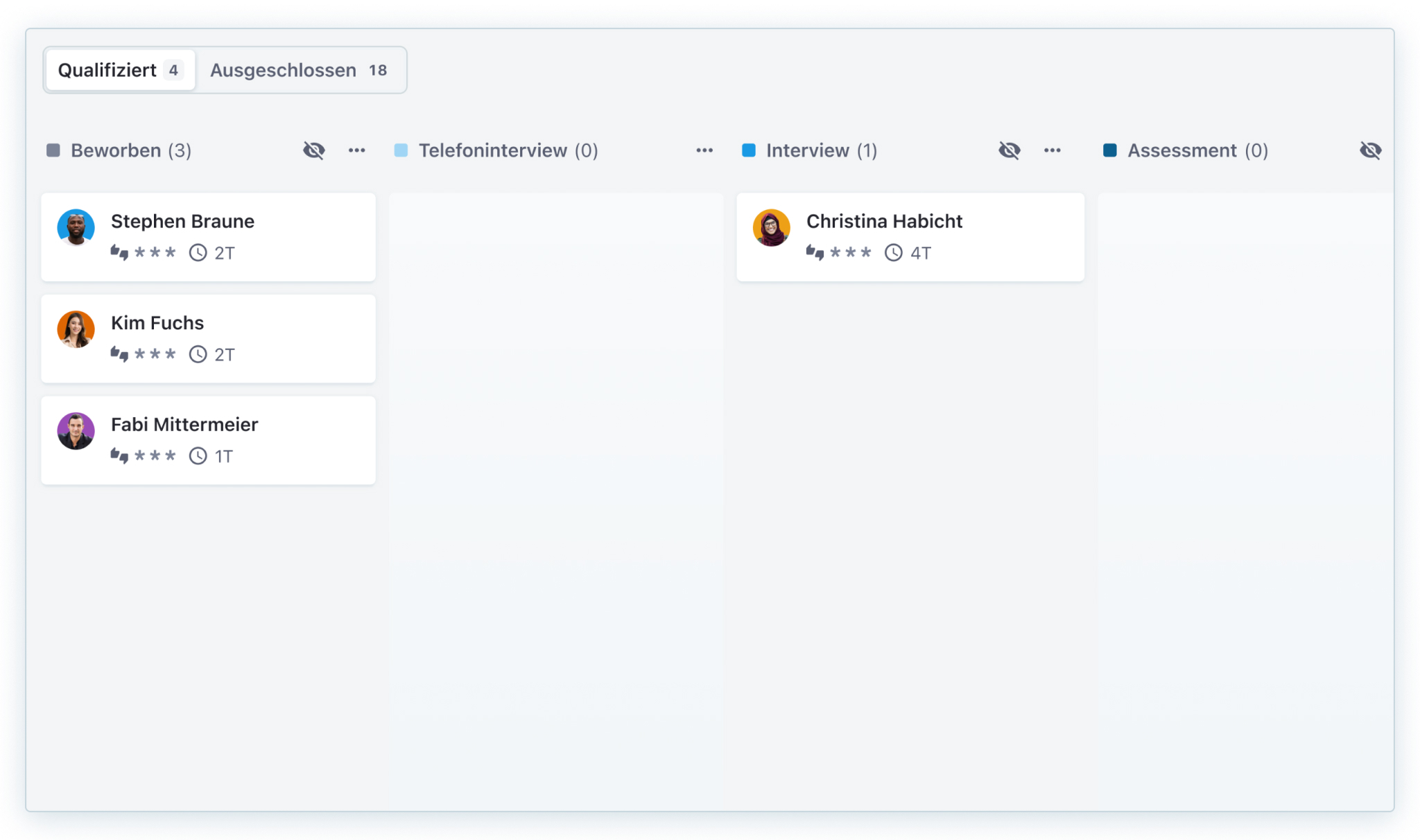Toggle visibility of Interview column
The width and height of the screenshot is (1420, 840).
pyautogui.click(x=1009, y=150)
